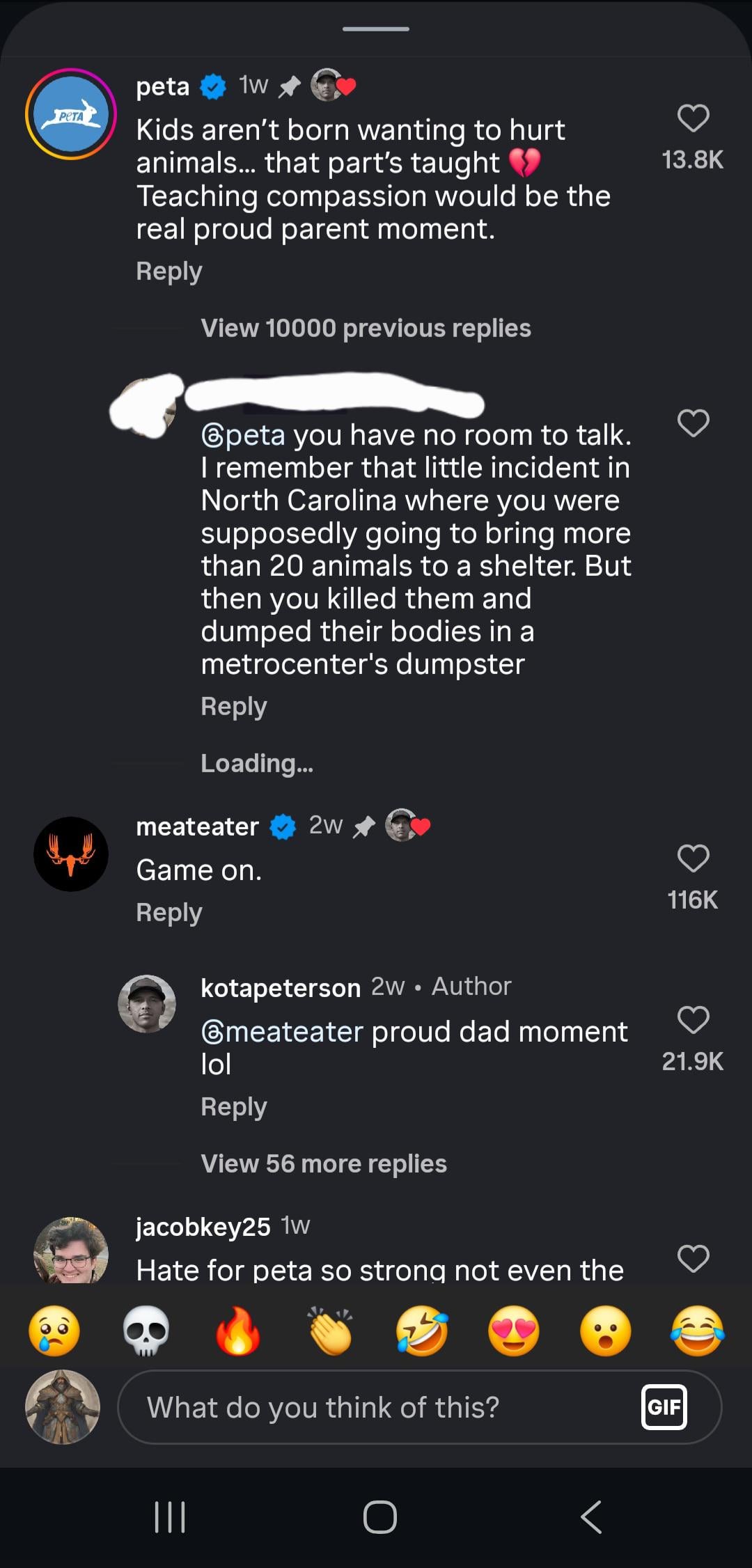Viewport: 752px width, 1568px height.
Task: Like kotapeterson's proud dad reply
Action: 693,1020
